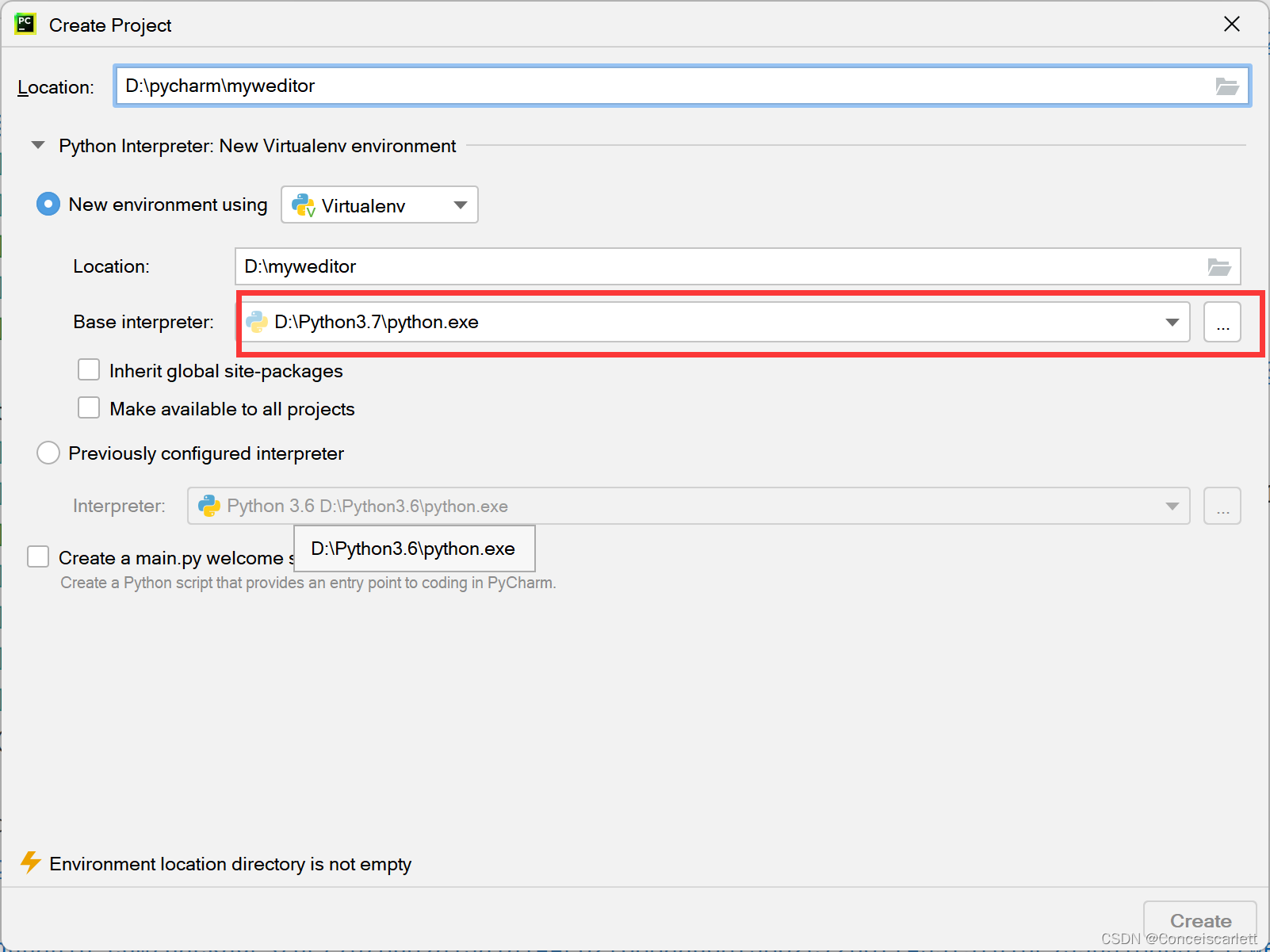Select the New environment using radio button
The image size is (1270, 952).
click(x=48, y=204)
